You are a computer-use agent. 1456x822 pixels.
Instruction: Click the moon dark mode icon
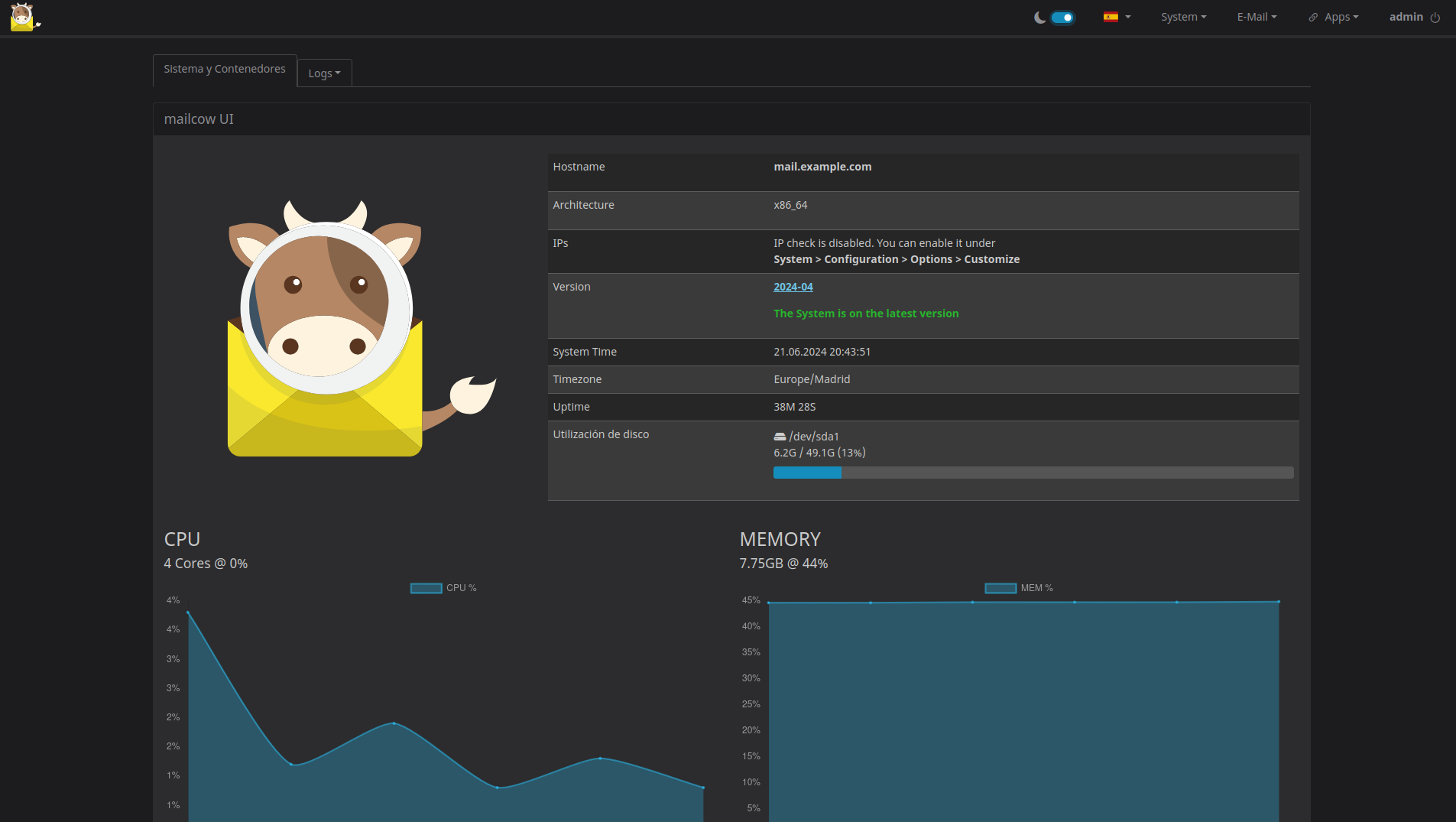1039,18
